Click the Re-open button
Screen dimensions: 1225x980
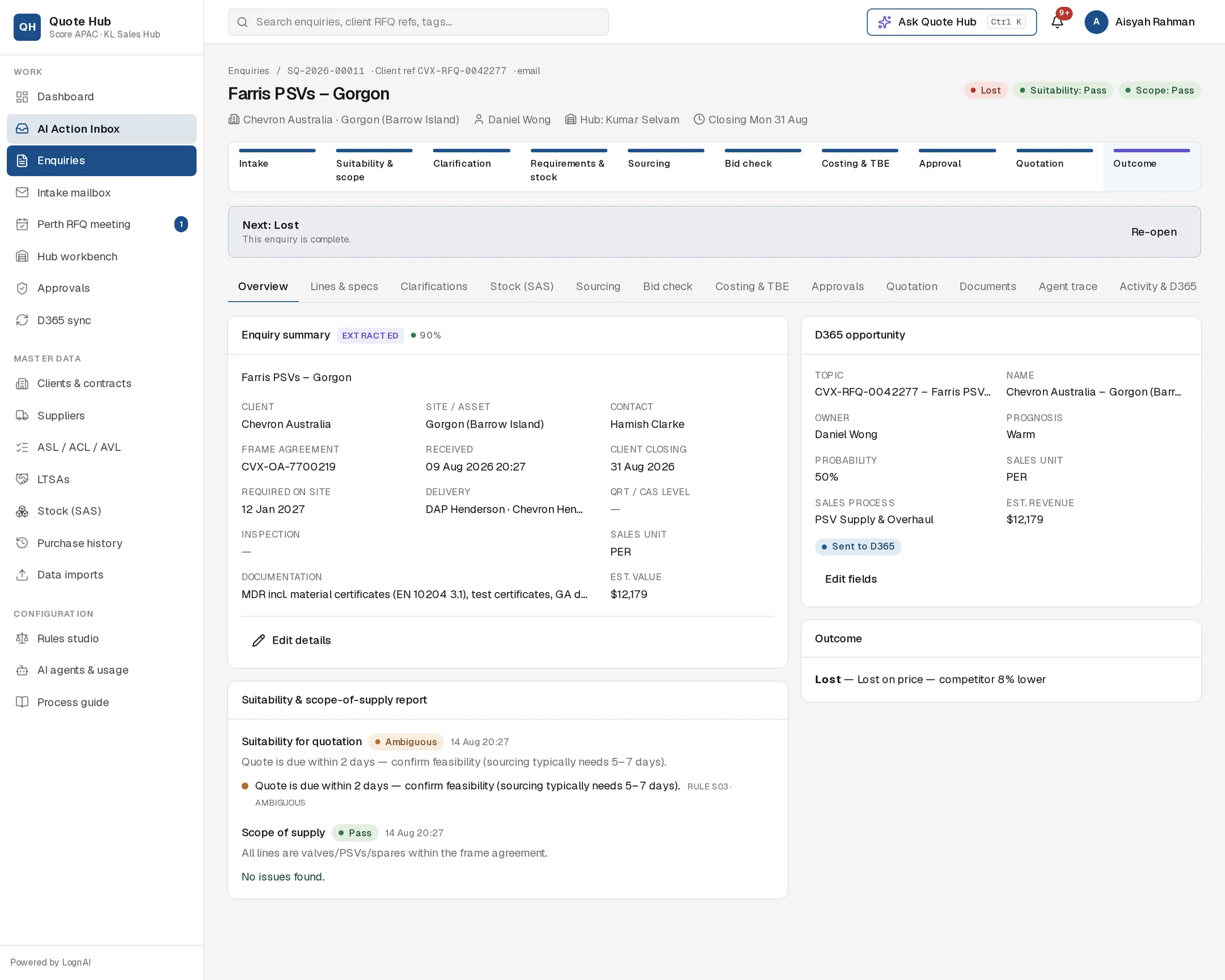click(x=1154, y=233)
